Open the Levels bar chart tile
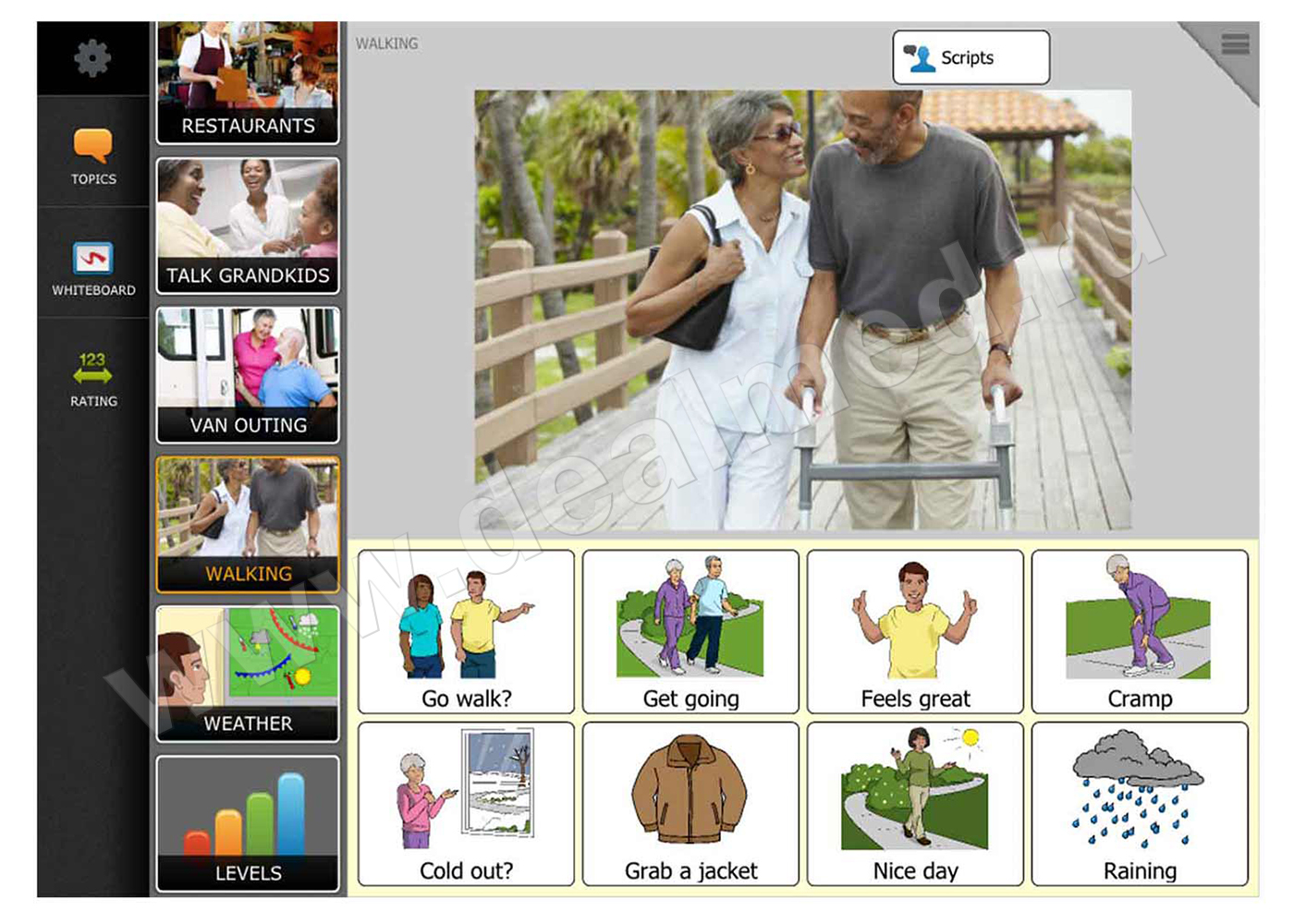The image size is (1294, 924). [x=248, y=824]
